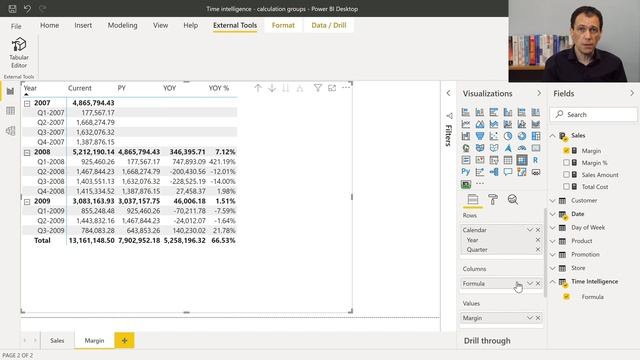Save the report with the disk icon
The height and width of the screenshot is (360, 640).
(x=12, y=9)
